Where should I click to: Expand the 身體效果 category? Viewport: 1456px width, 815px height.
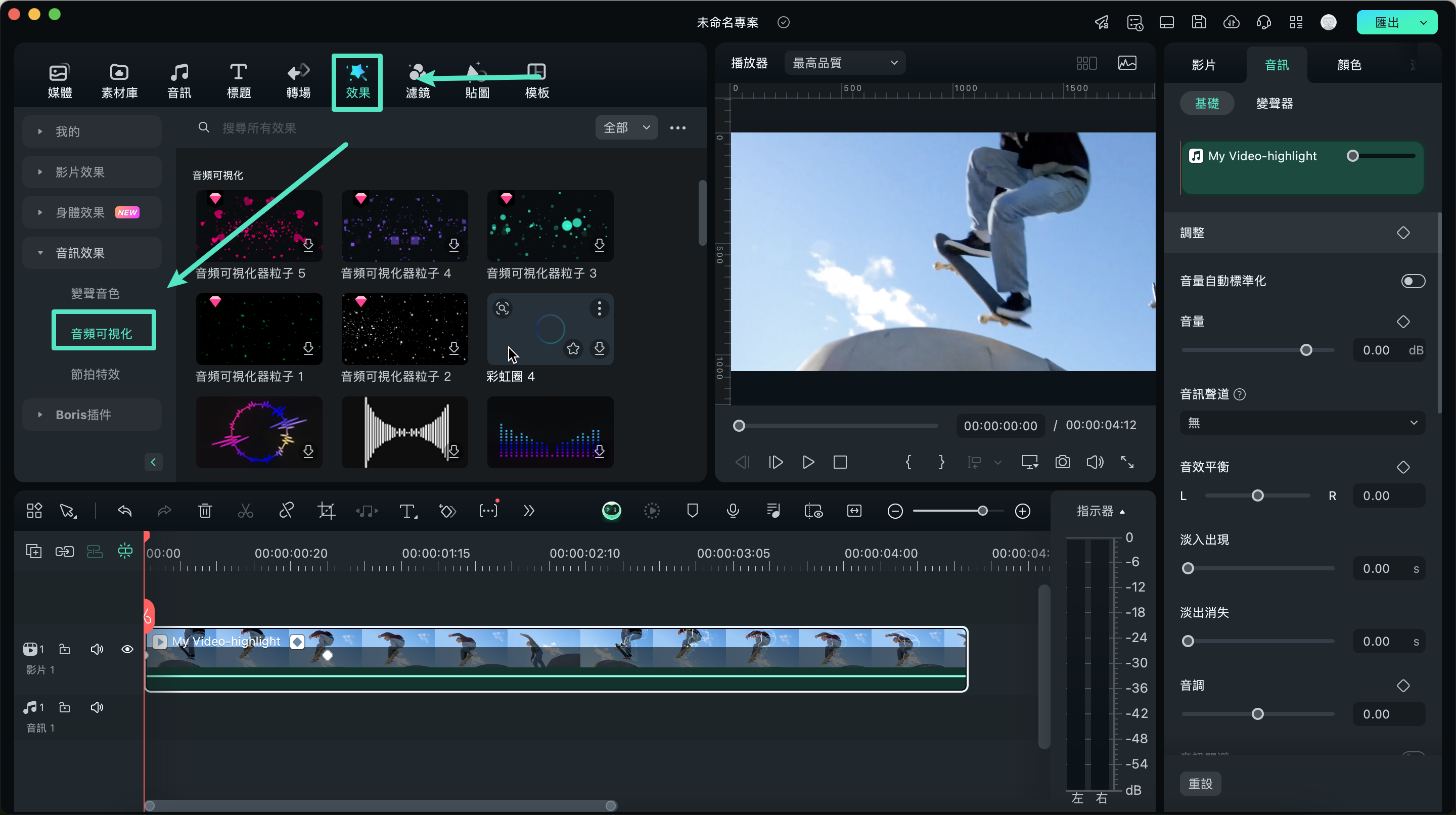[92, 212]
